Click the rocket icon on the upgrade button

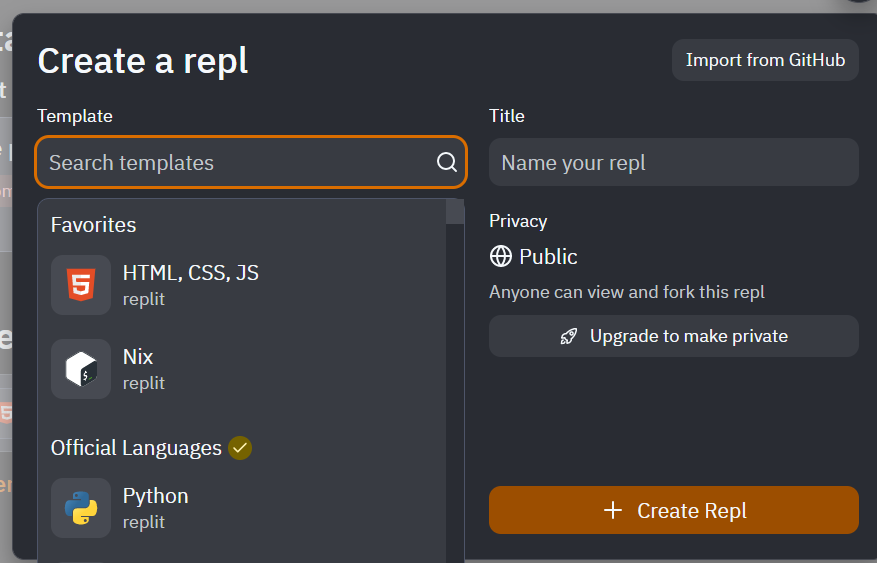(569, 336)
